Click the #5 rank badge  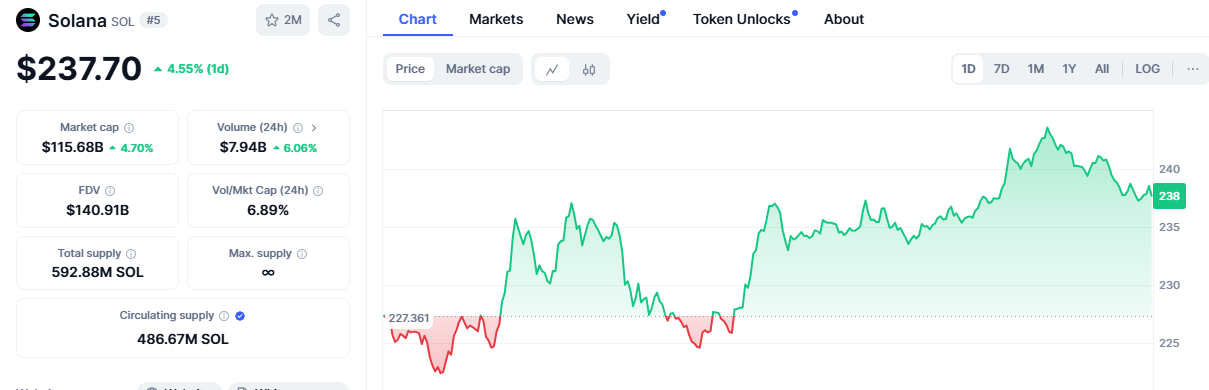click(x=153, y=20)
